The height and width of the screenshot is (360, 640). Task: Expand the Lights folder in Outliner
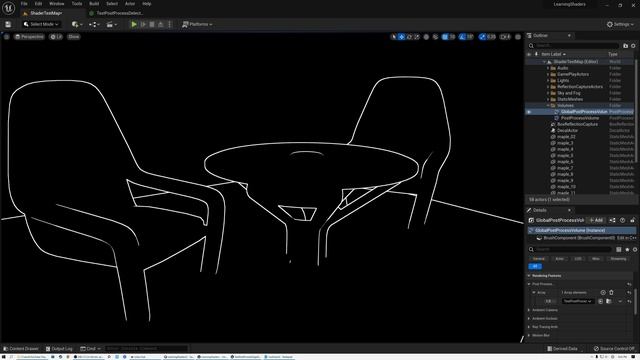click(548, 81)
